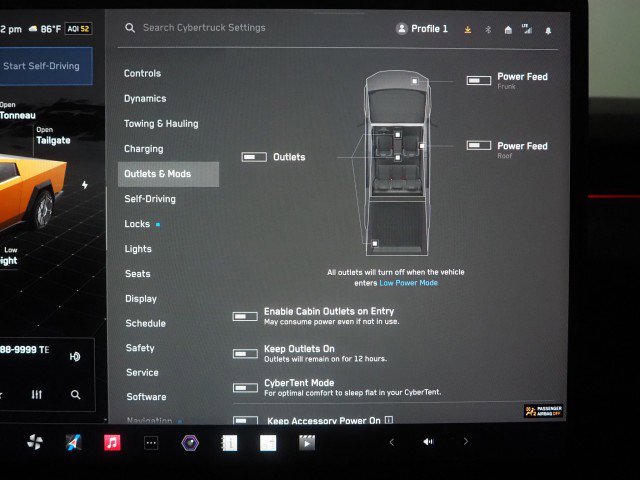
Task: Open the audio equalizer sliders icon
Action: (x=37, y=394)
